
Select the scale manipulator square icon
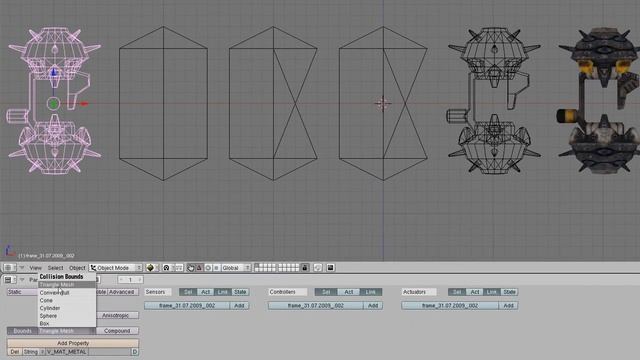point(216,268)
